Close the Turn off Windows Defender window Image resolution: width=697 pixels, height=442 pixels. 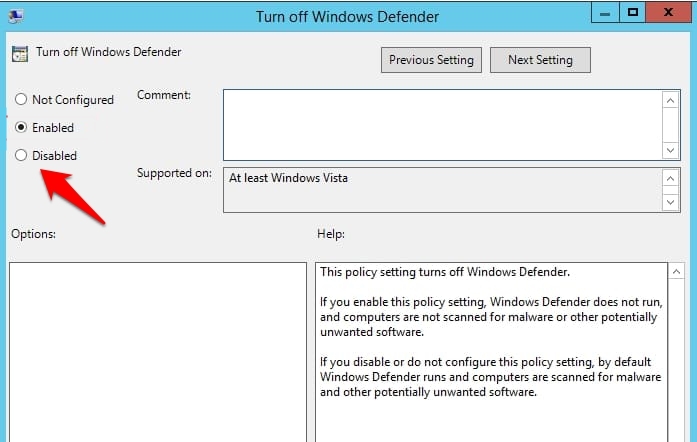point(668,13)
